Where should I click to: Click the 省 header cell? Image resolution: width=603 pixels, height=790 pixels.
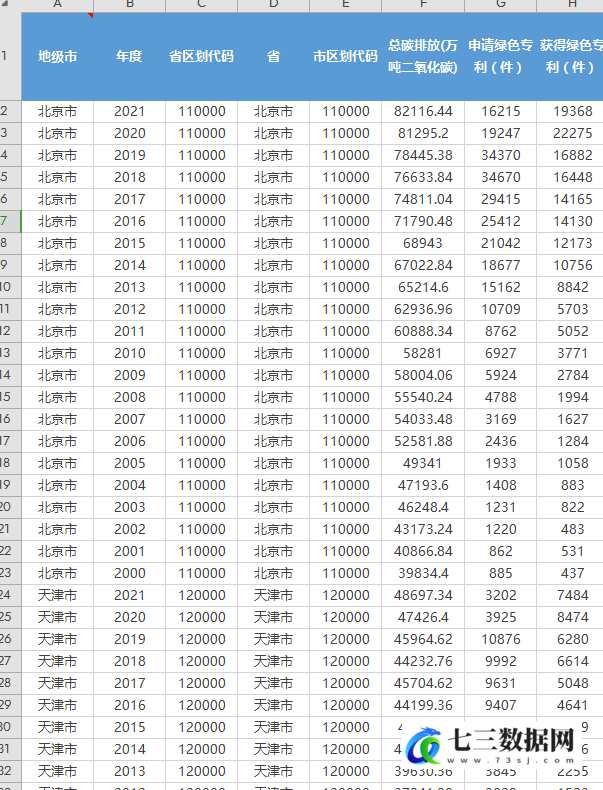274,56
